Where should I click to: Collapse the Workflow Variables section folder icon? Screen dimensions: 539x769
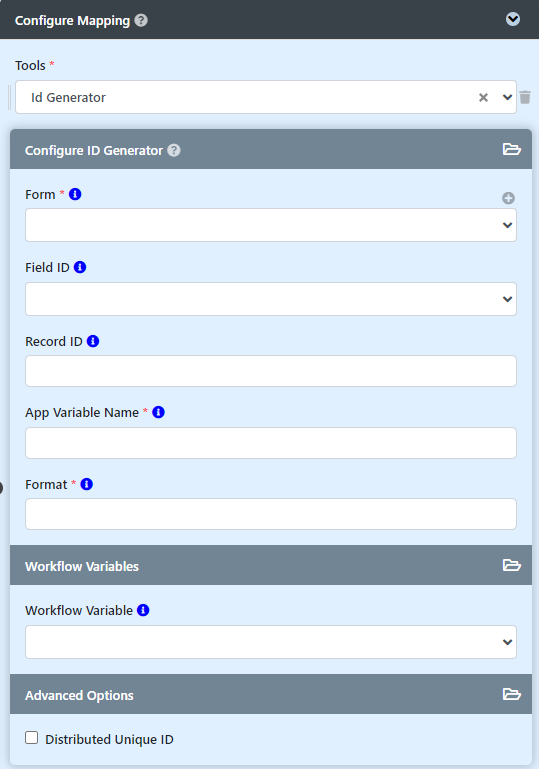pos(512,565)
